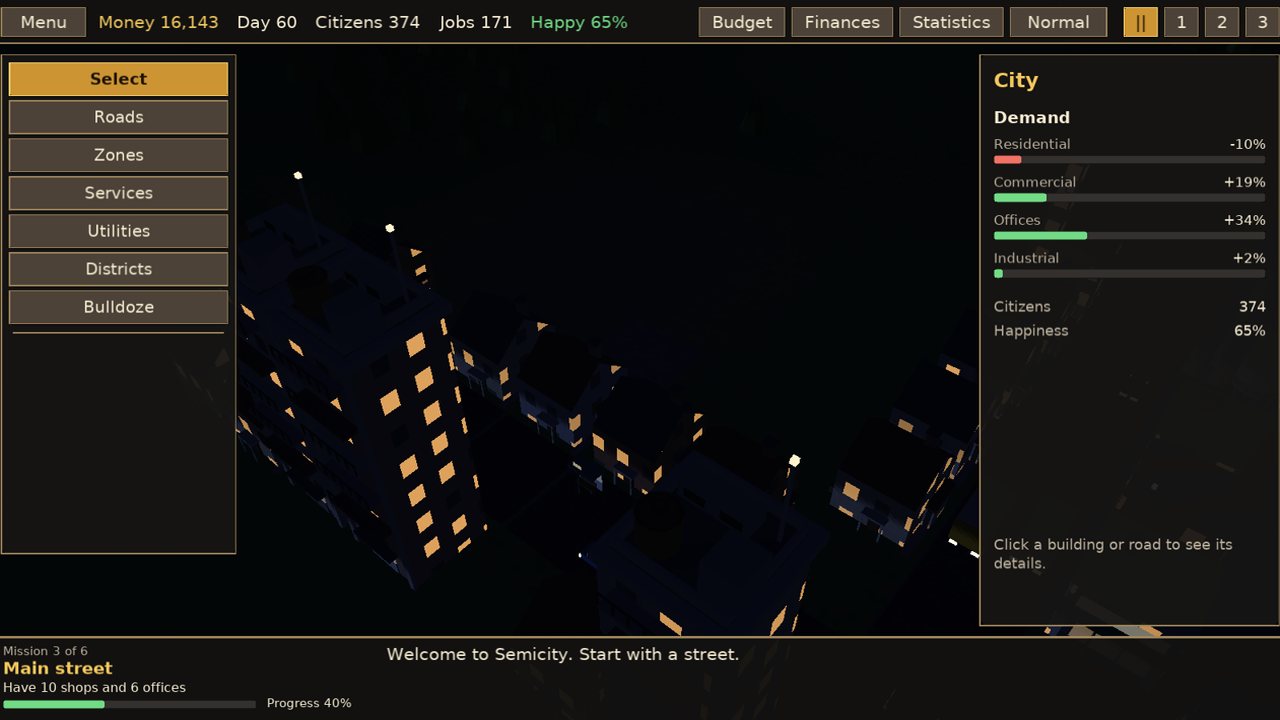Open the Budget panel
1280x720 pixels.
pyautogui.click(x=742, y=22)
